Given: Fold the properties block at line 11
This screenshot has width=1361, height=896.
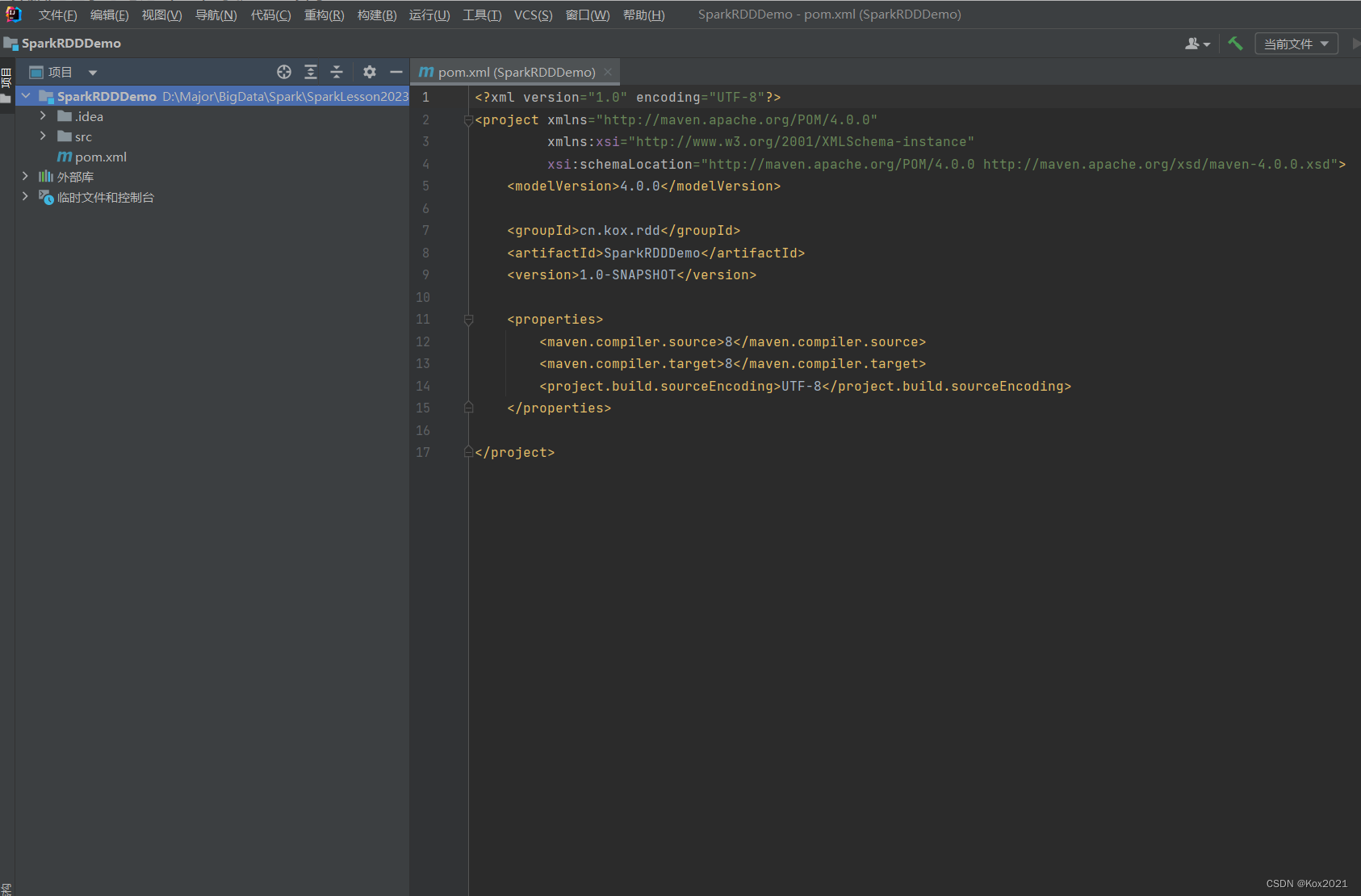Looking at the screenshot, I should pos(468,320).
